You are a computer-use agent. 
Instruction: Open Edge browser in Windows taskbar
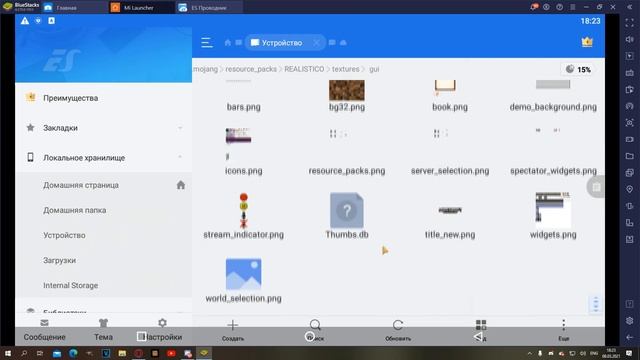click(x=73, y=353)
